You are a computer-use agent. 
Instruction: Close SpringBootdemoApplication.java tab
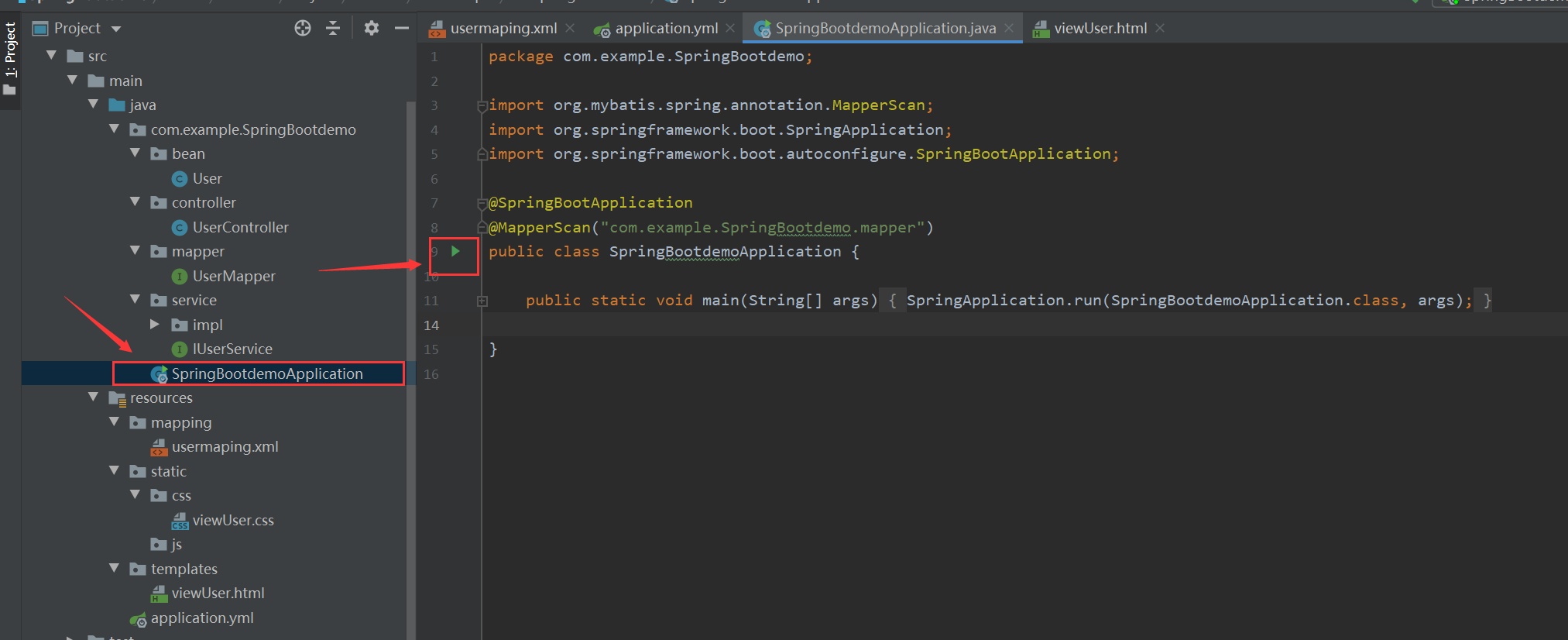point(1009,29)
